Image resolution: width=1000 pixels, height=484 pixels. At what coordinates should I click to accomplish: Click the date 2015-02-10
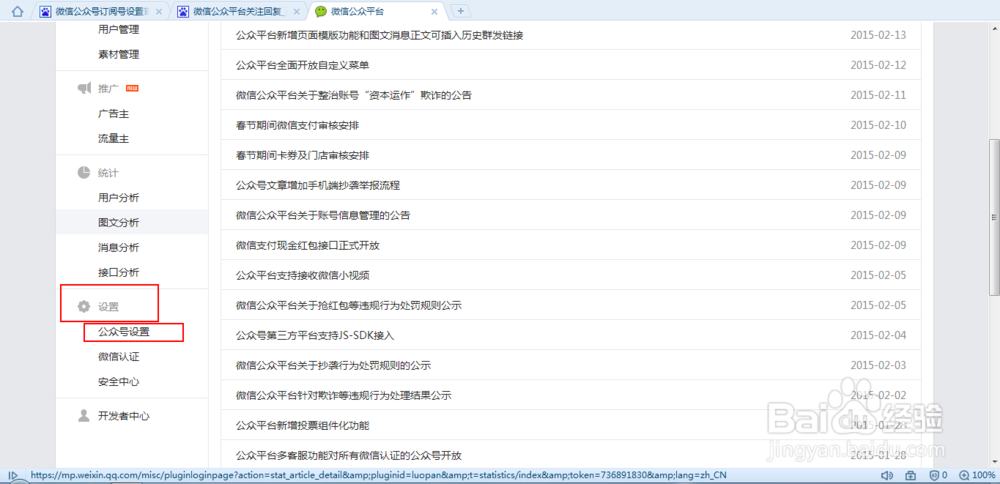click(878, 125)
